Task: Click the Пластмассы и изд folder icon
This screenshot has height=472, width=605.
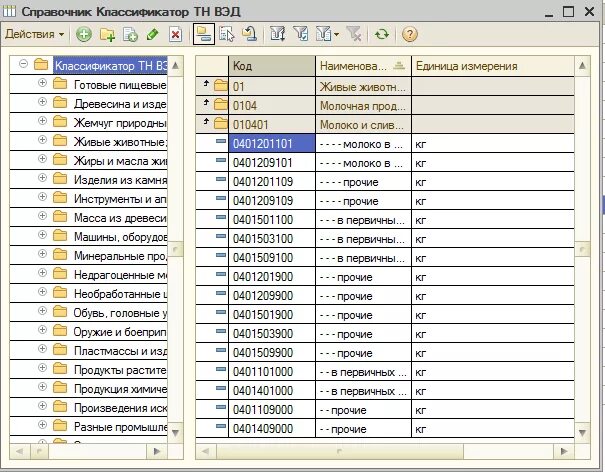Action: (x=60, y=350)
